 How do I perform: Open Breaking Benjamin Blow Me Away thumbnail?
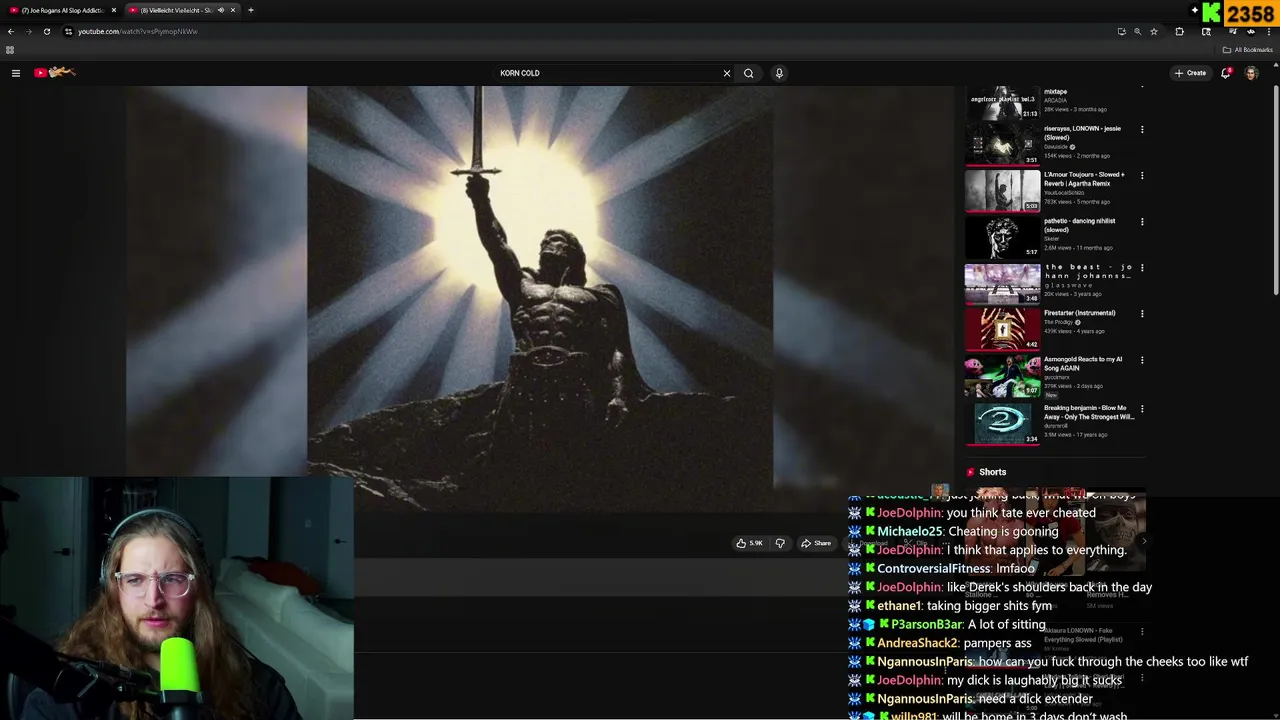click(x=1002, y=424)
